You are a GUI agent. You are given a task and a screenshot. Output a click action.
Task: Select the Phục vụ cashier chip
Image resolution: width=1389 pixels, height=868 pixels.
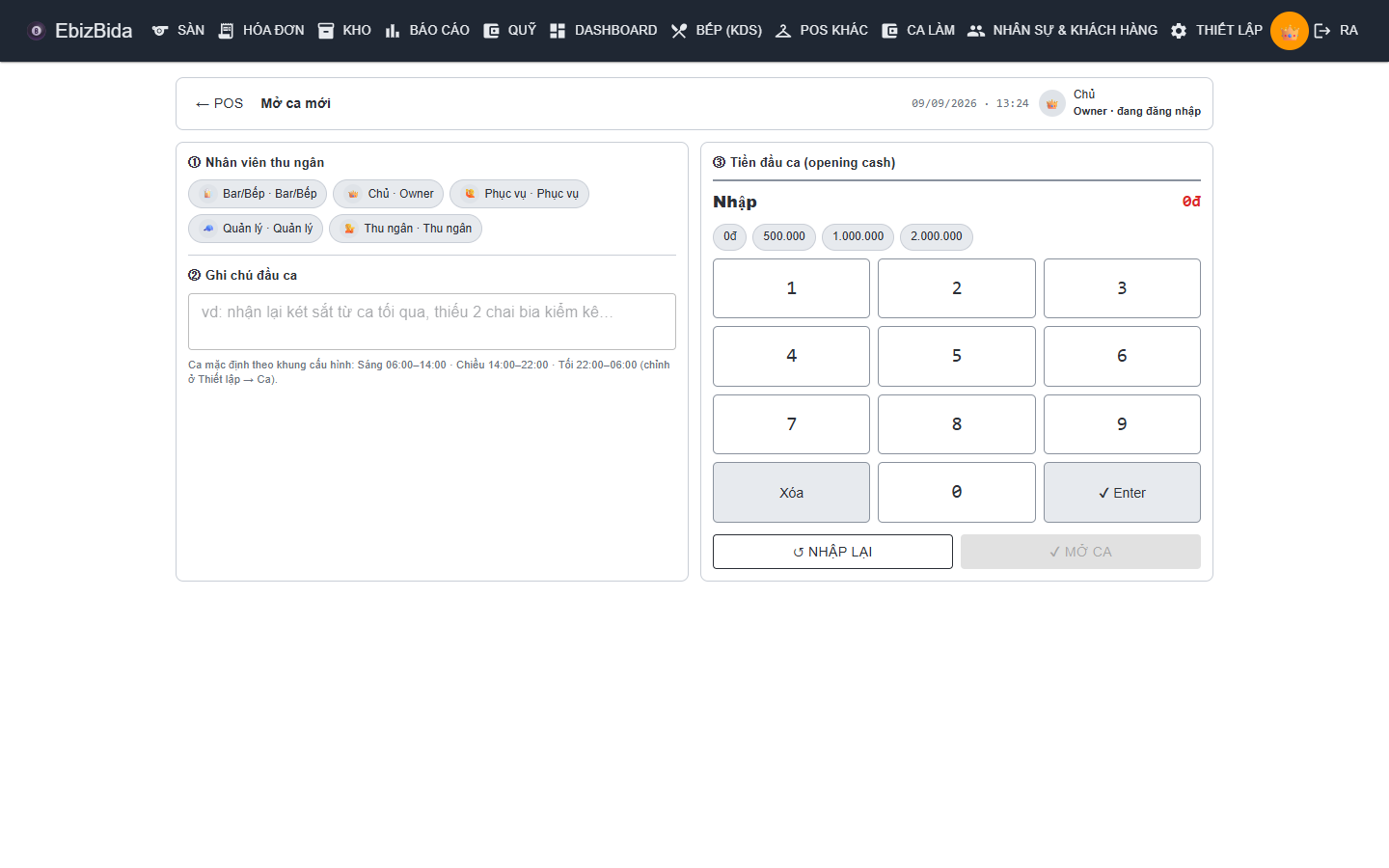[x=519, y=194]
